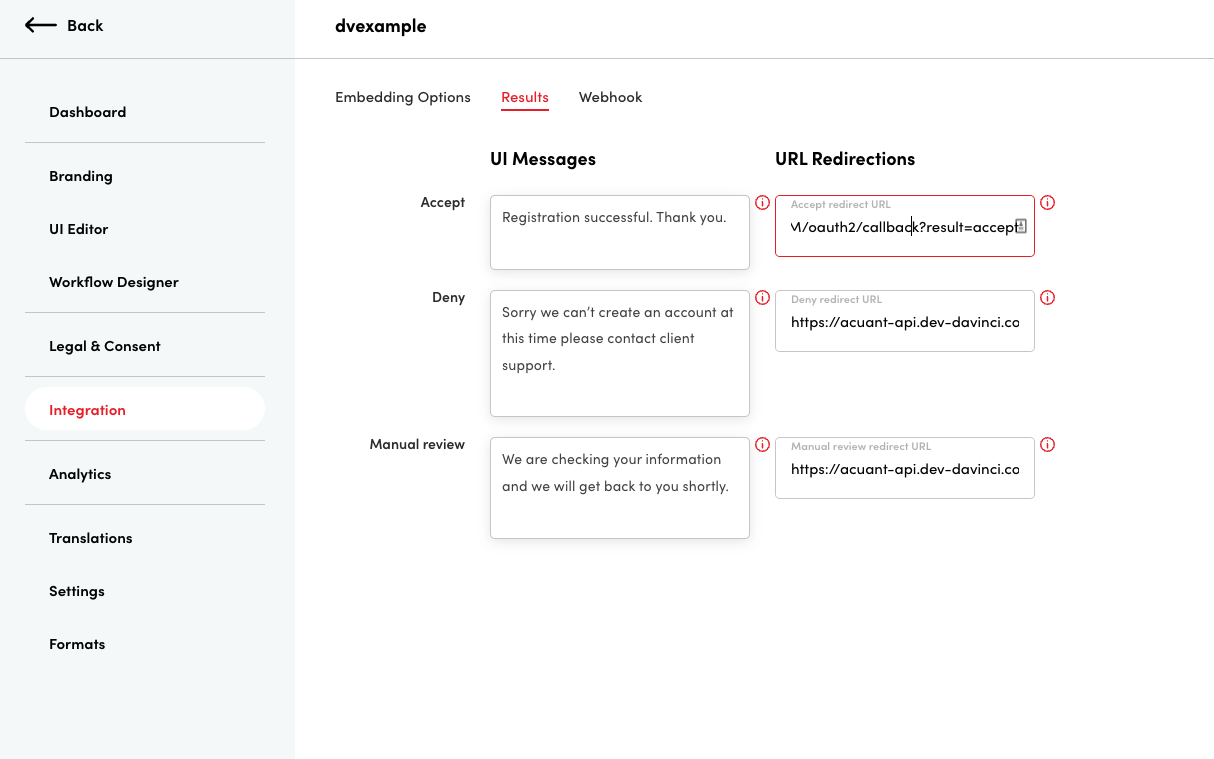Viewport: 1214px width, 759px height.
Task: Go back using the Back arrow
Action: pyautogui.click(x=64, y=26)
